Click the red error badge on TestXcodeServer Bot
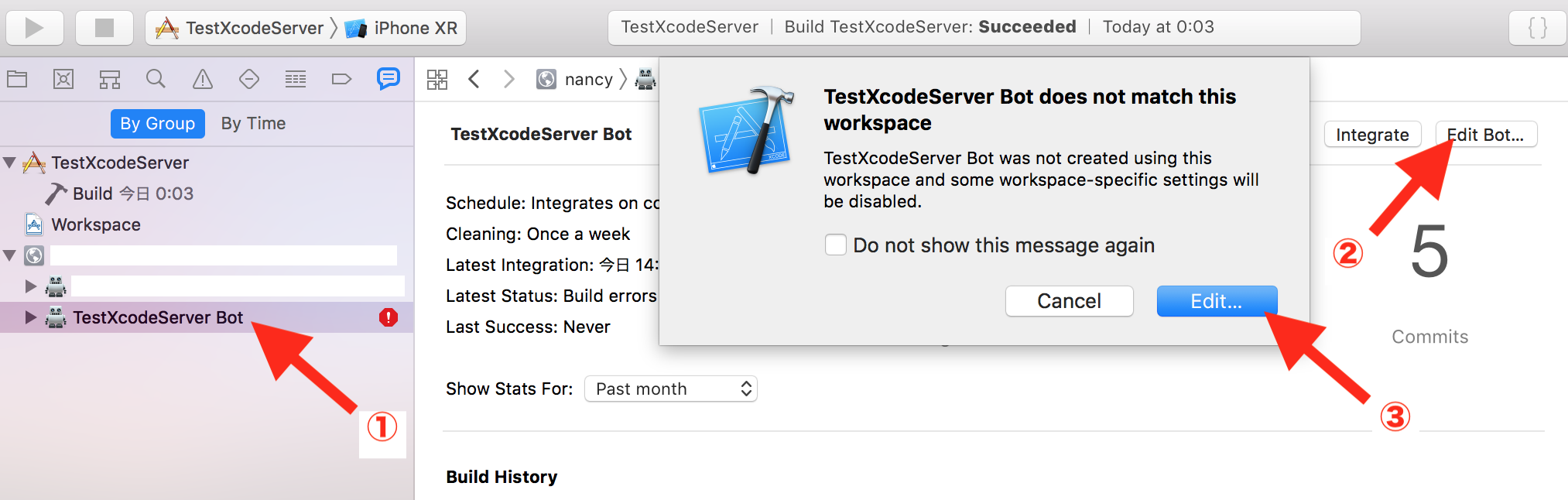This screenshot has height=500, width=1568. (389, 317)
